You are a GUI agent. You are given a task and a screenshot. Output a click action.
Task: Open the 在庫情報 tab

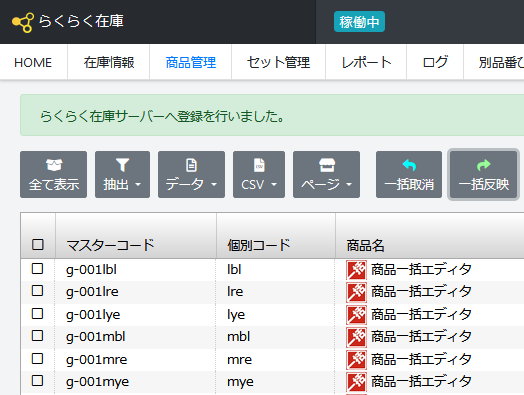109,62
